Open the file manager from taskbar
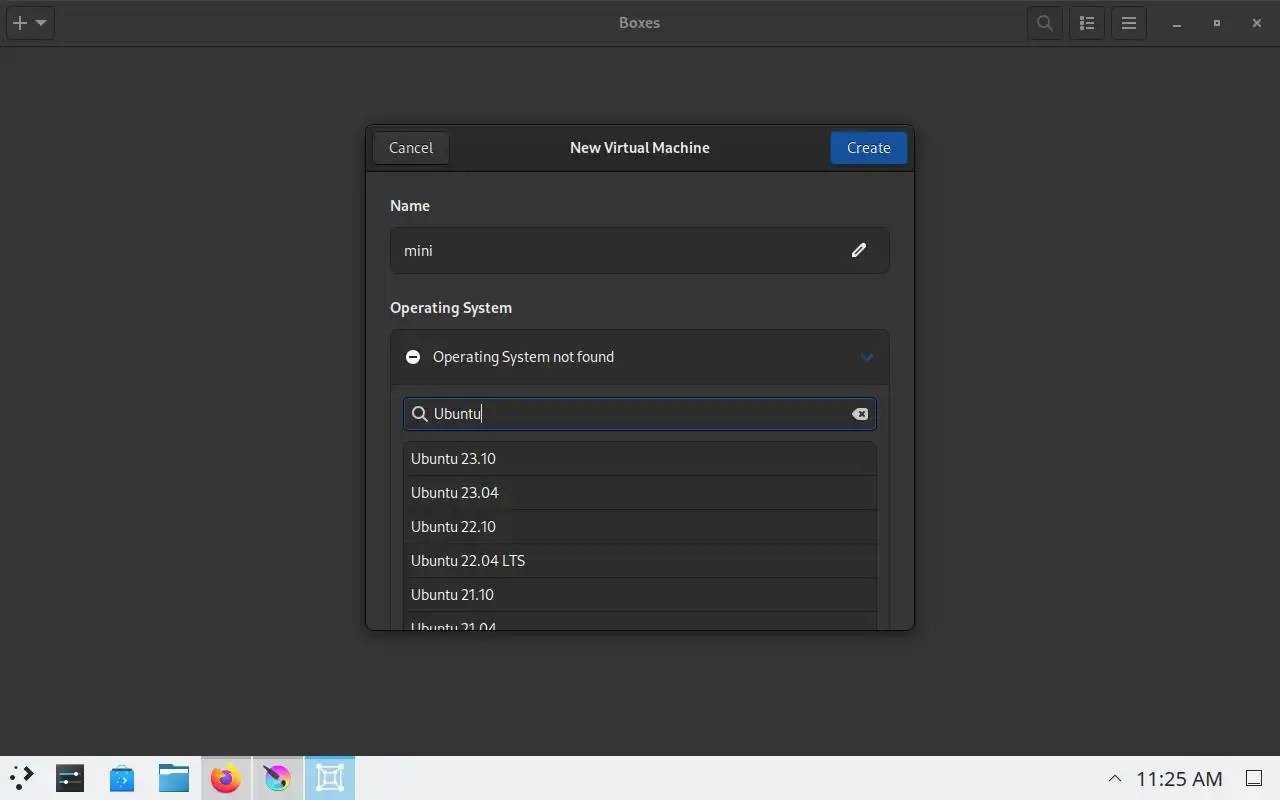The height and width of the screenshot is (800, 1280). pos(174,778)
